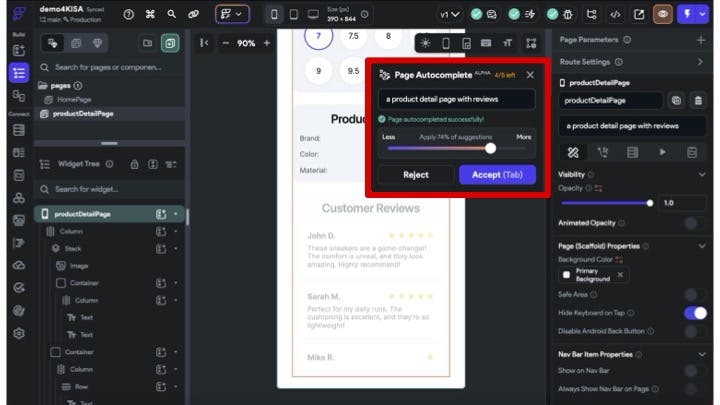The width and height of the screenshot is (720, 405).
Task: Click Accept (Tab) button
Action: click(x=497, y=175)
